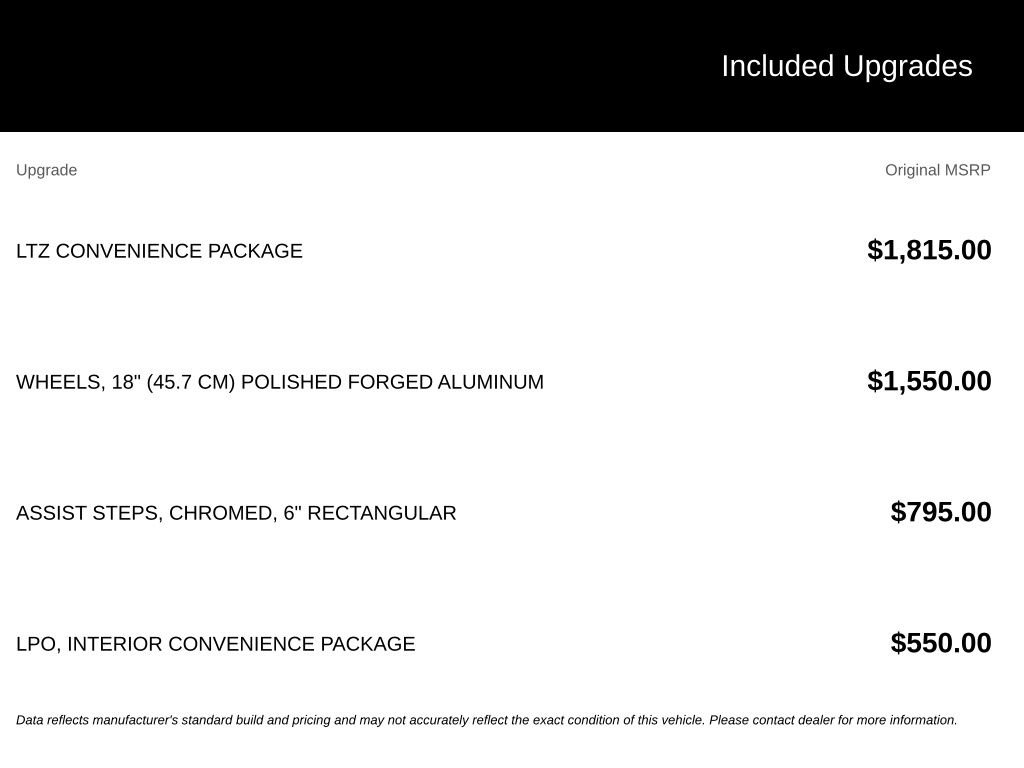Click the 'Please contact dealer' disclaimer sentence
Viewport: 1024px width, 768px height.
point(833,720)
